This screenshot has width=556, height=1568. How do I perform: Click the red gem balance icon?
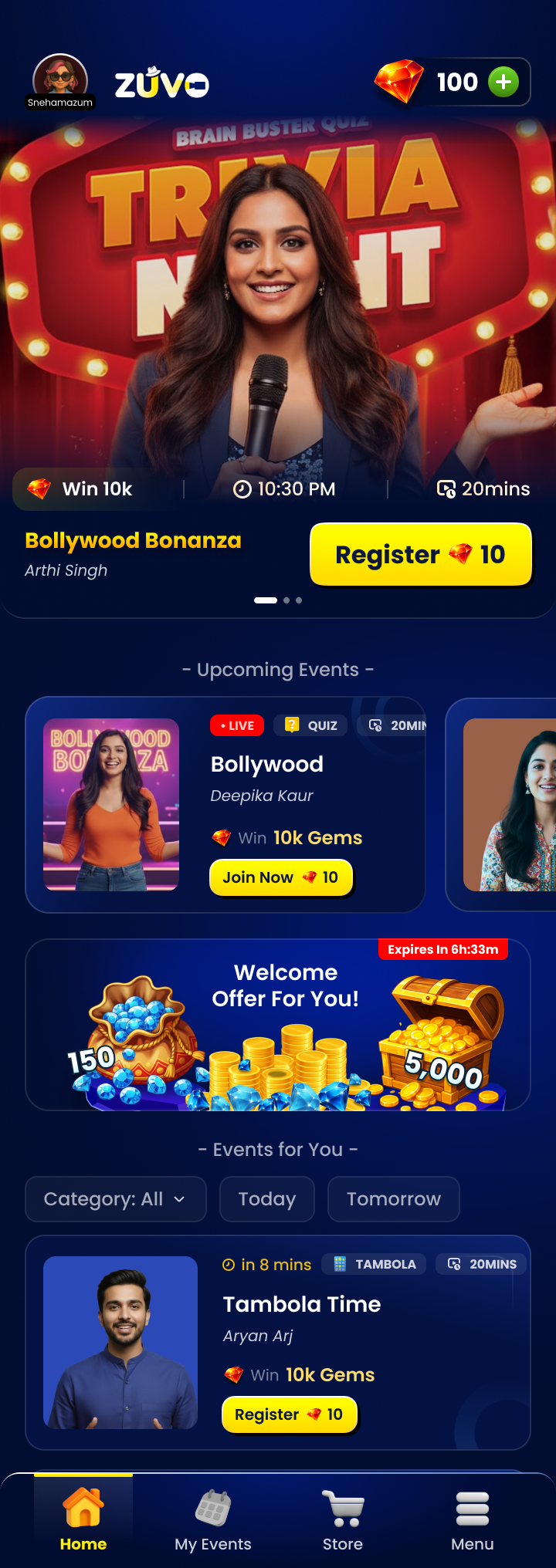(x=399, y=81)
